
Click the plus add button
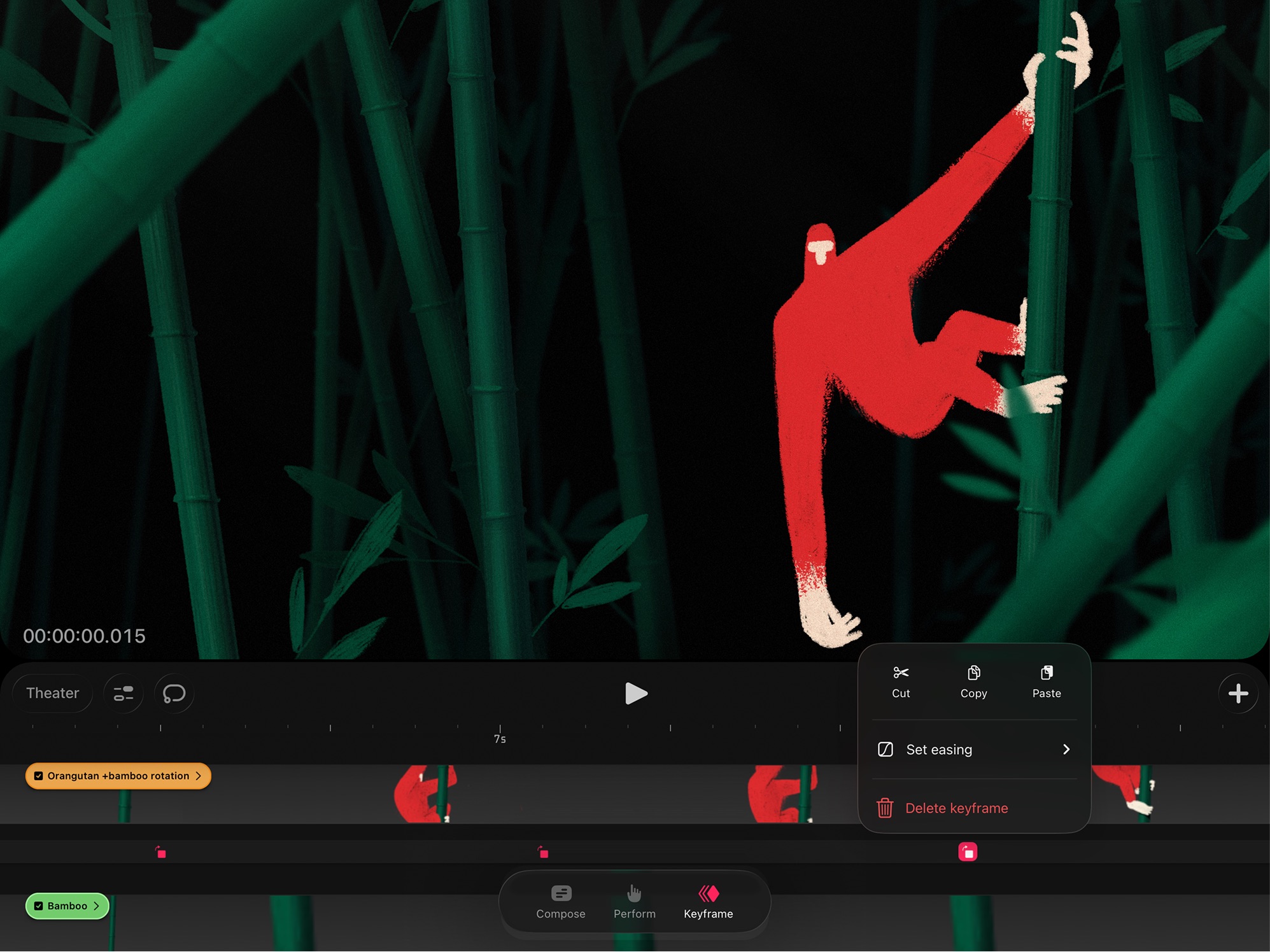click(1238, 694)
